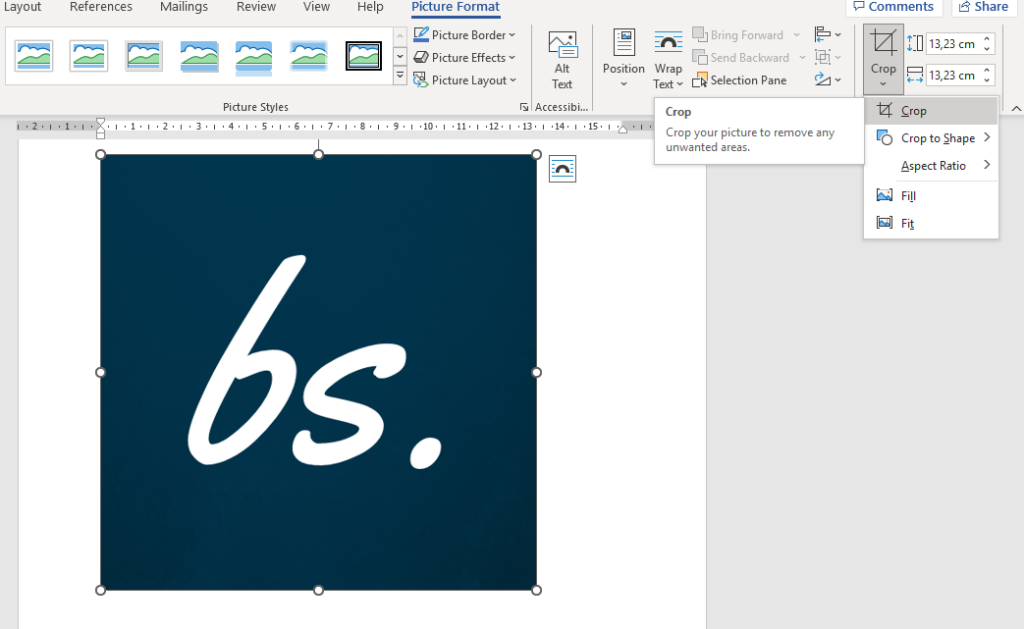
Task: Click the Share button
Action: [x=984, y=7]
